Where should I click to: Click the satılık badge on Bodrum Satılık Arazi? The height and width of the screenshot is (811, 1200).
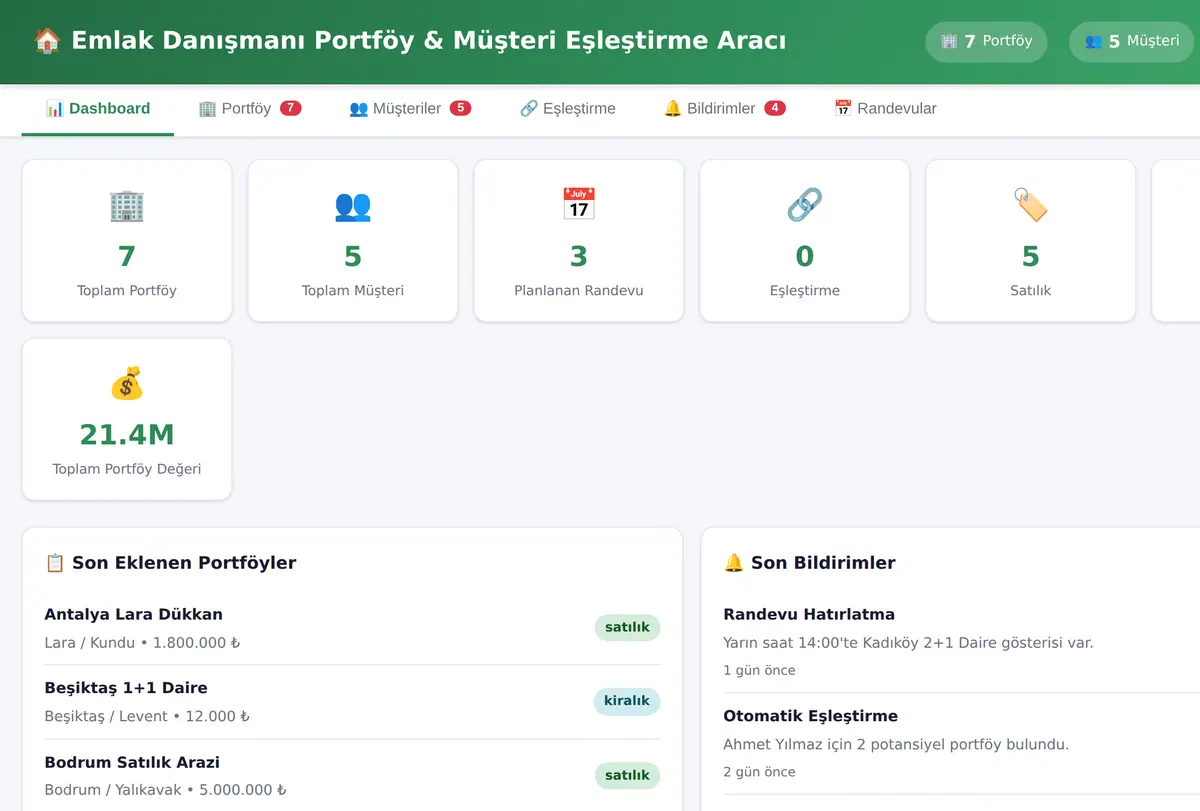tap(627, 775)
